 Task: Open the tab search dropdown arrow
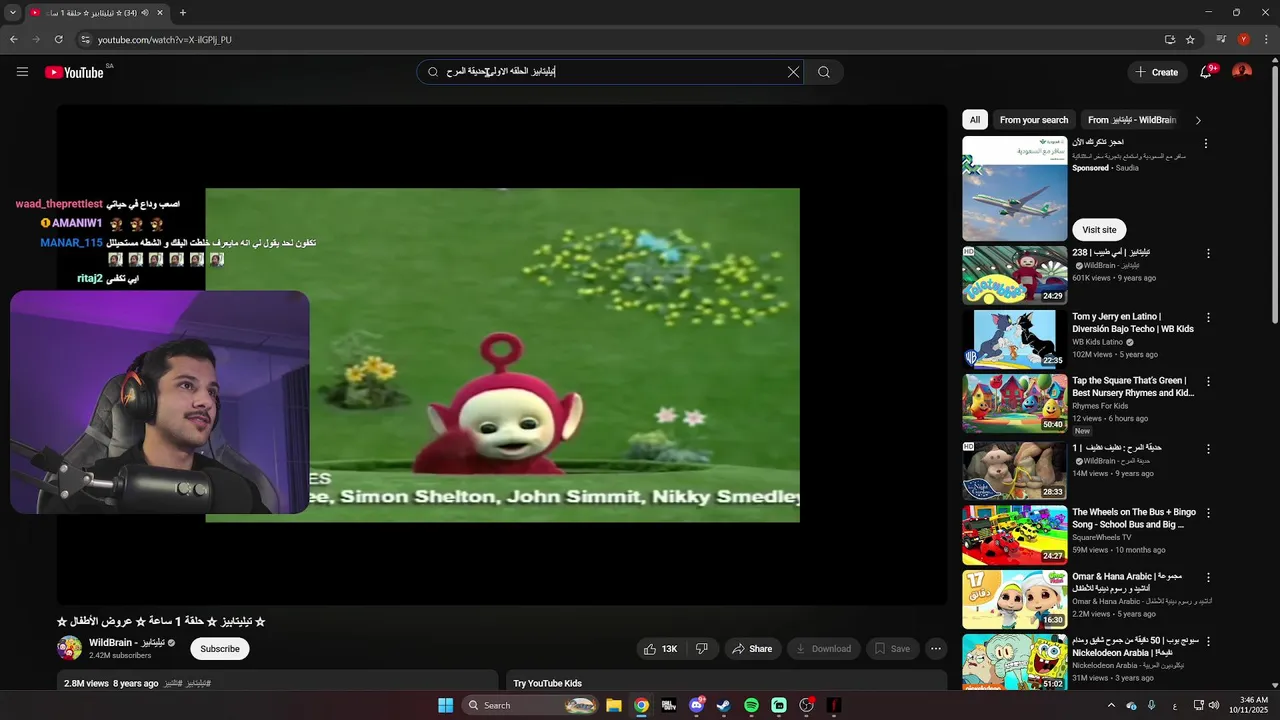(x=13, y=13)
